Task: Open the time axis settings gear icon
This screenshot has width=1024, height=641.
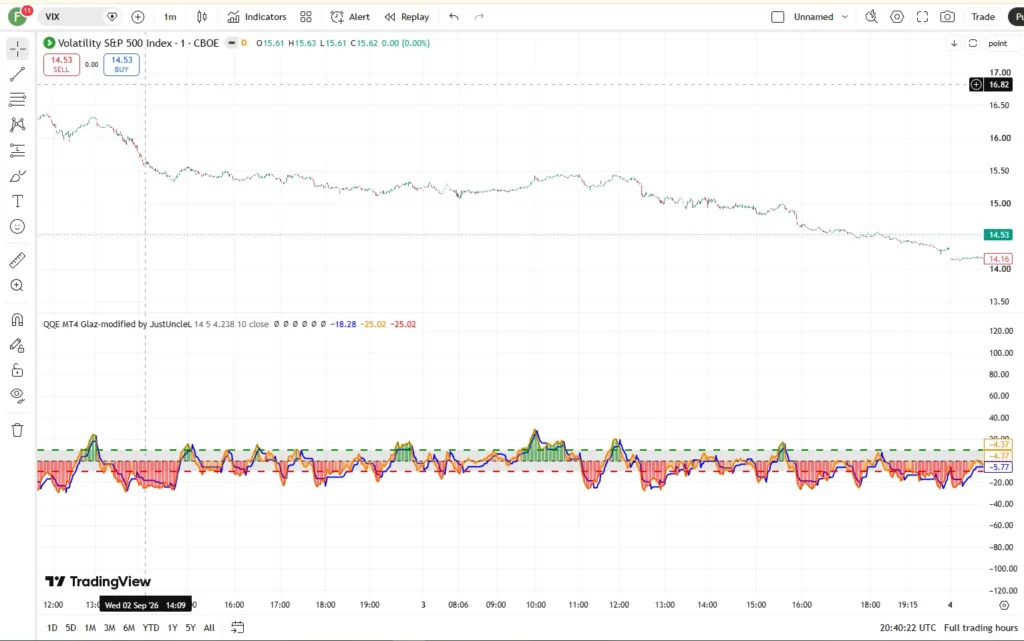Action: (x=1004, y=605)
